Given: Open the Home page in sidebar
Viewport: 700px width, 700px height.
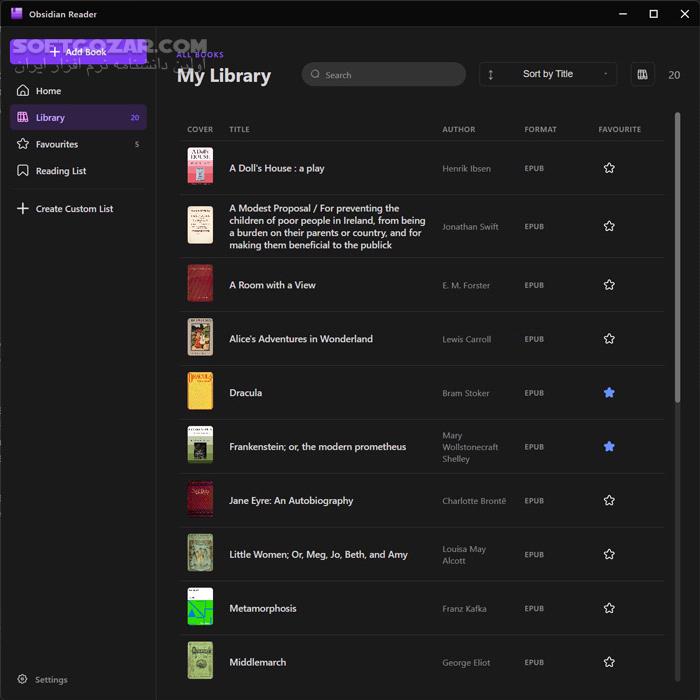Looking at the screenshot, I should click(78, 91).
